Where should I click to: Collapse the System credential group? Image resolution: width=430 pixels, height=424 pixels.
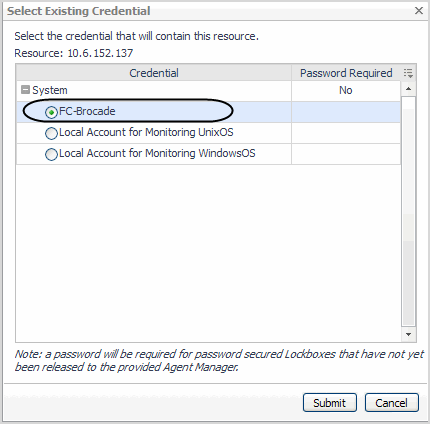(25, 90)
